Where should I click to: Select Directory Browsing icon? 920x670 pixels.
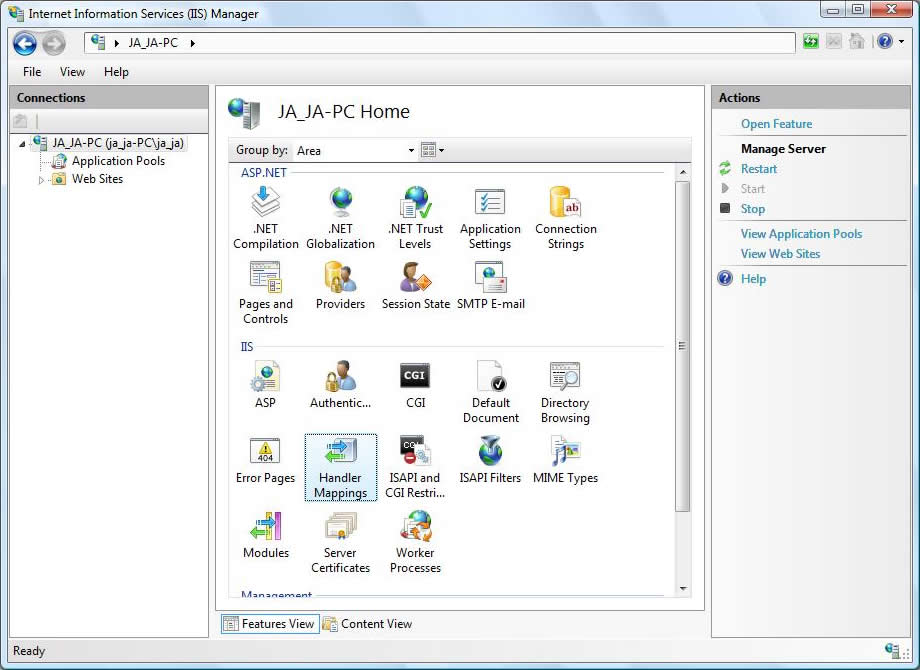pyautogui.click(x=565, y=391)
